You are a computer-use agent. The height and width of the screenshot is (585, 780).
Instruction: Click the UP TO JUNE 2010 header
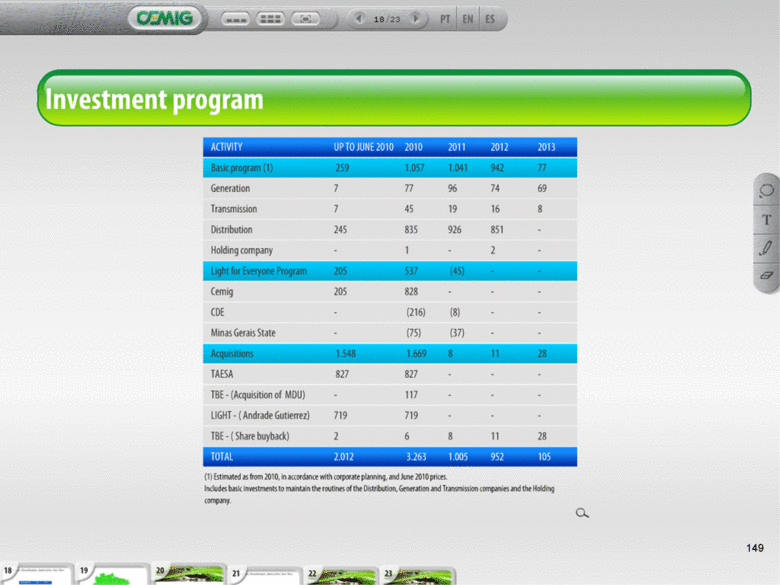coord(364,147)
